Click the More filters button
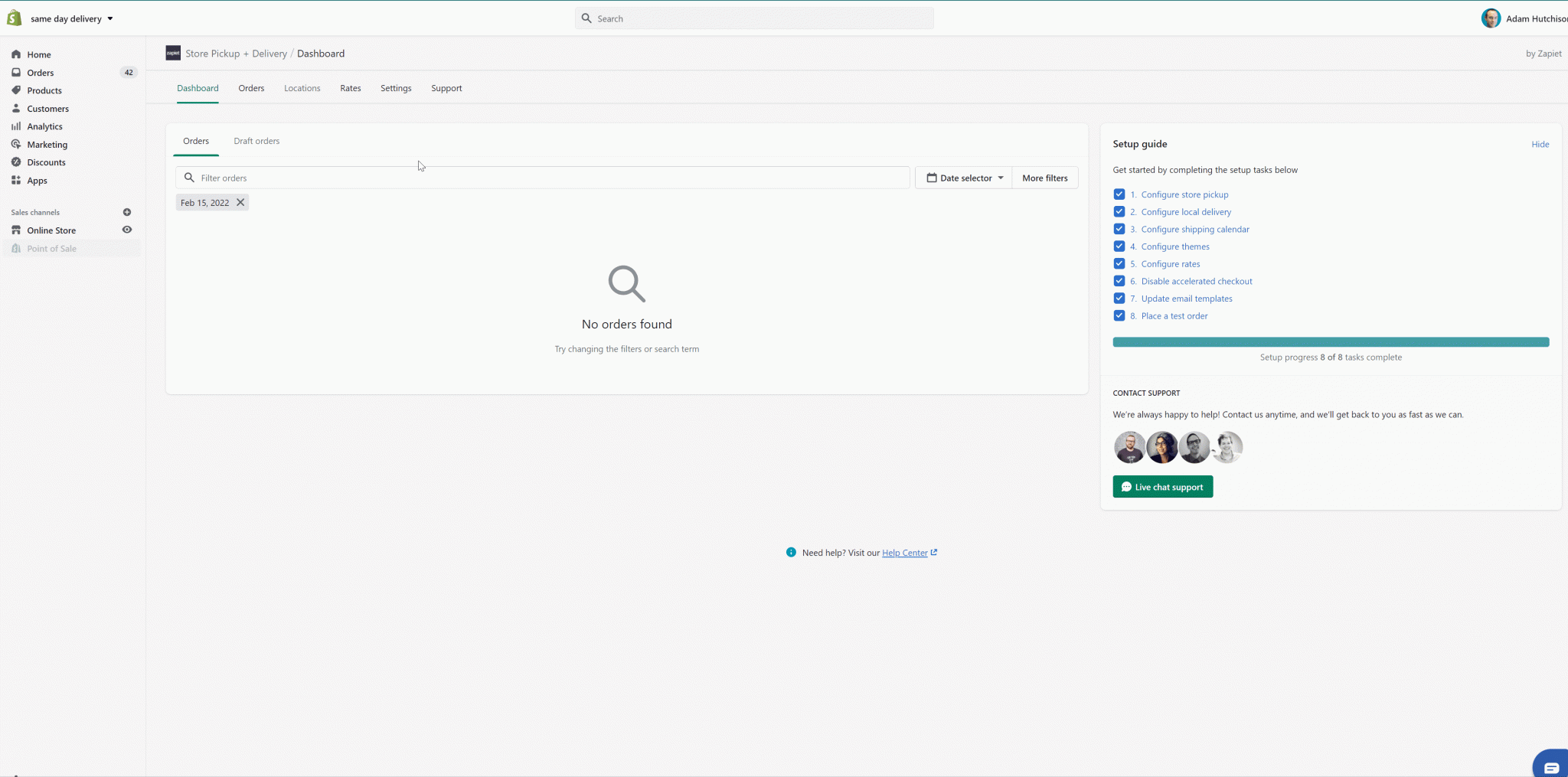 pos(1045,178)
